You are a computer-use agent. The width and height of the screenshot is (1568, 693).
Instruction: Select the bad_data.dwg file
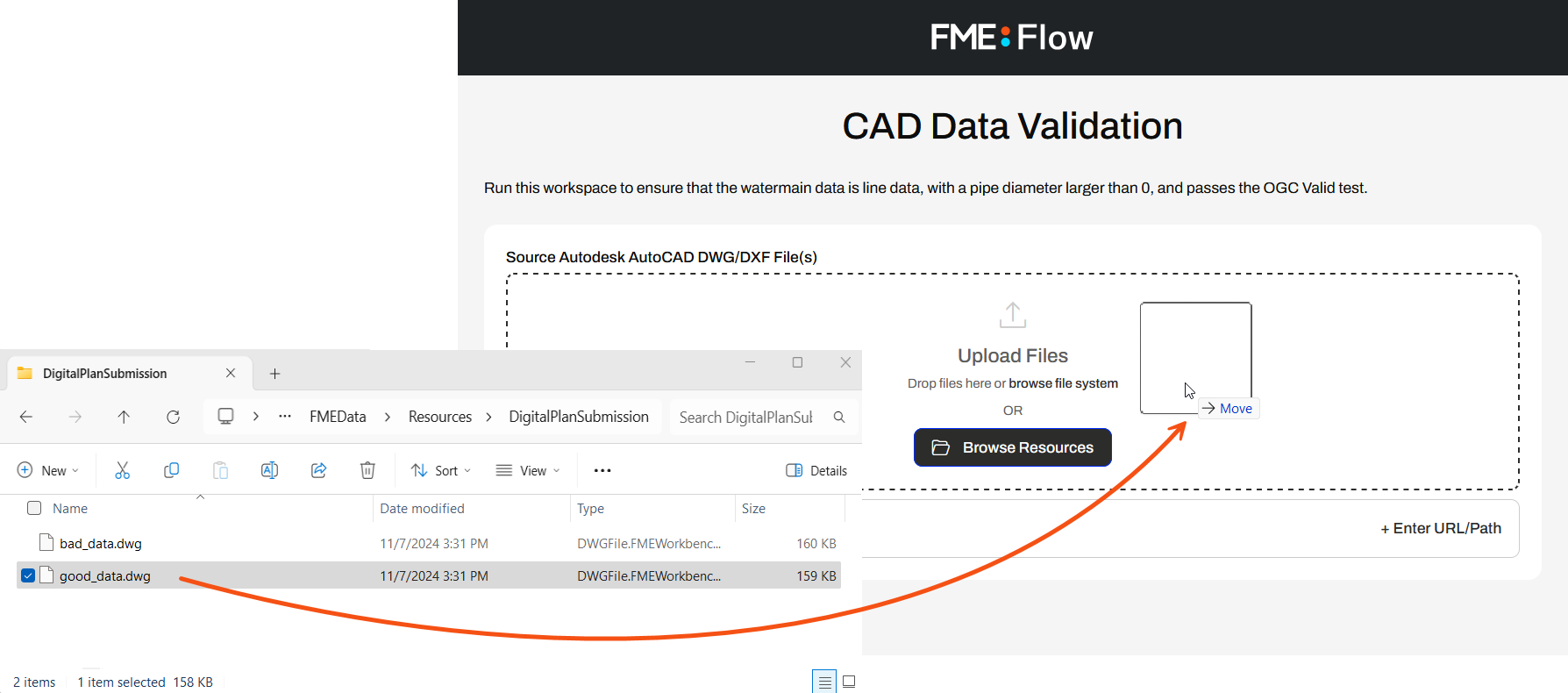[101, 544]
